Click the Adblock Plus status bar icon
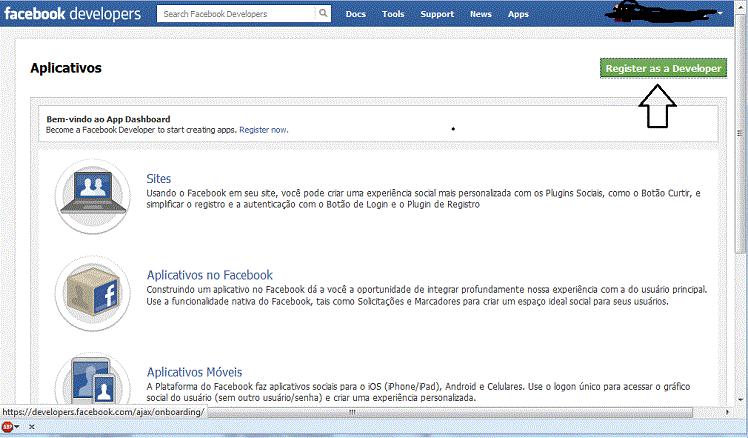 7,427
